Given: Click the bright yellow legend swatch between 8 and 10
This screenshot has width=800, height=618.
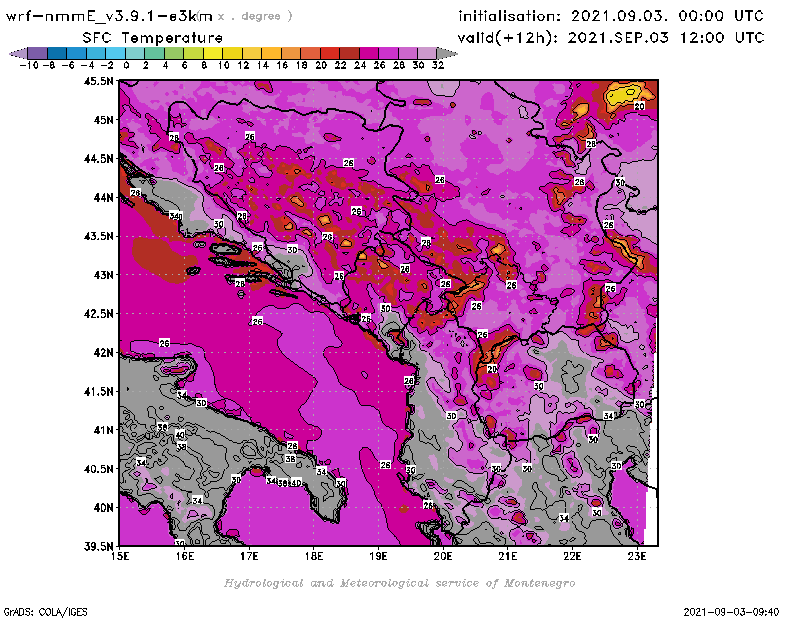Looking at the screenshot, I should 213,53.
